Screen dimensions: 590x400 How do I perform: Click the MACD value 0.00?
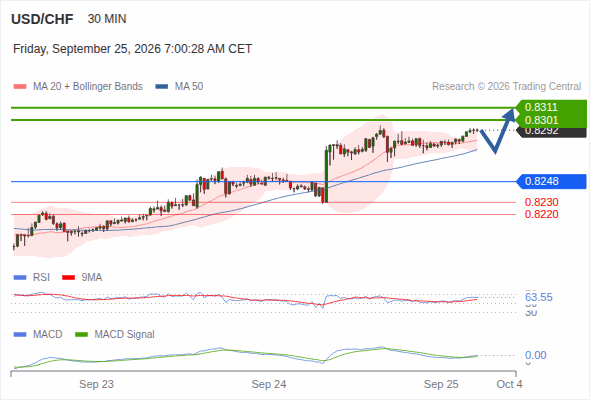pyautogui.click(x=535, y=356)
